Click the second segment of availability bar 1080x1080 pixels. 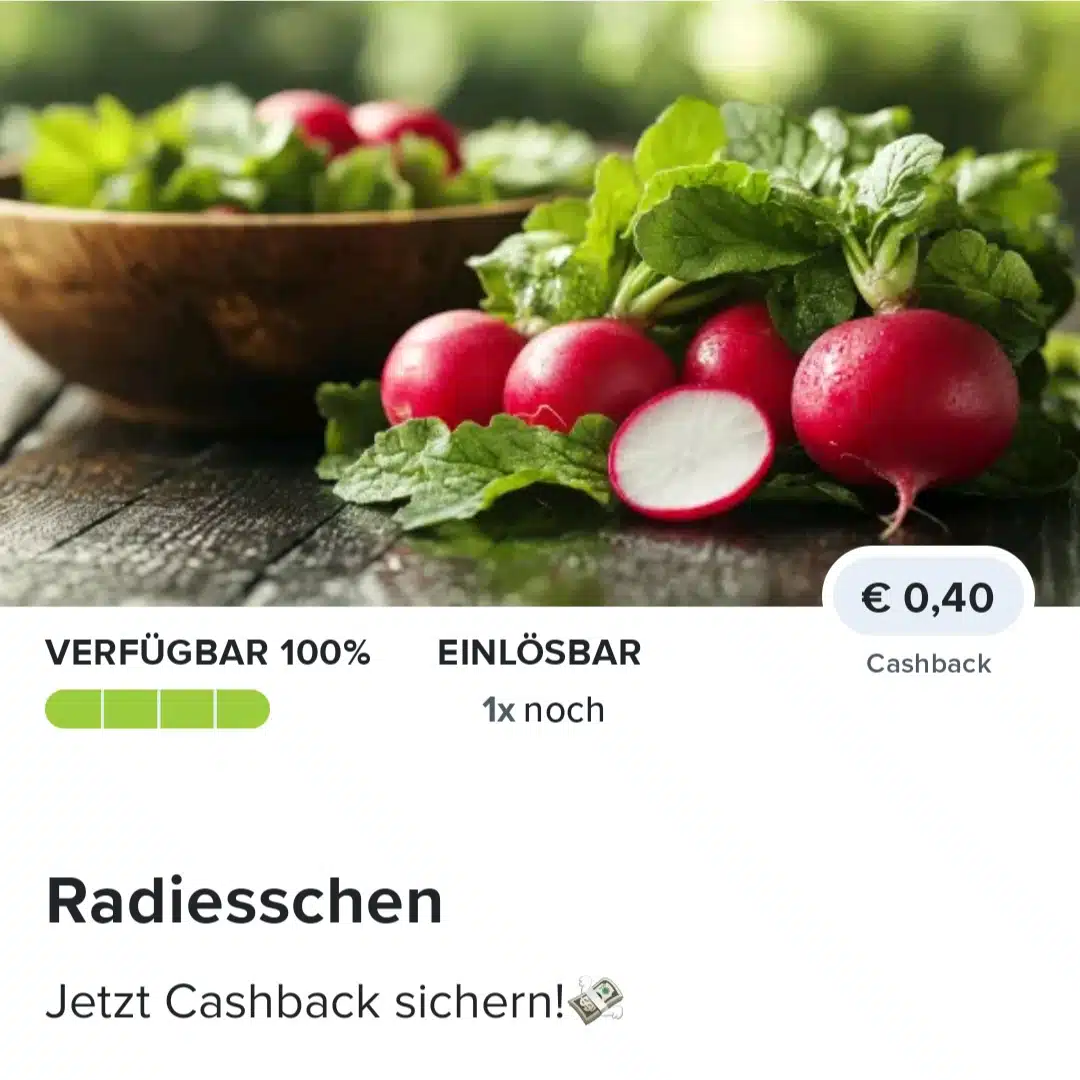(130, 709)
